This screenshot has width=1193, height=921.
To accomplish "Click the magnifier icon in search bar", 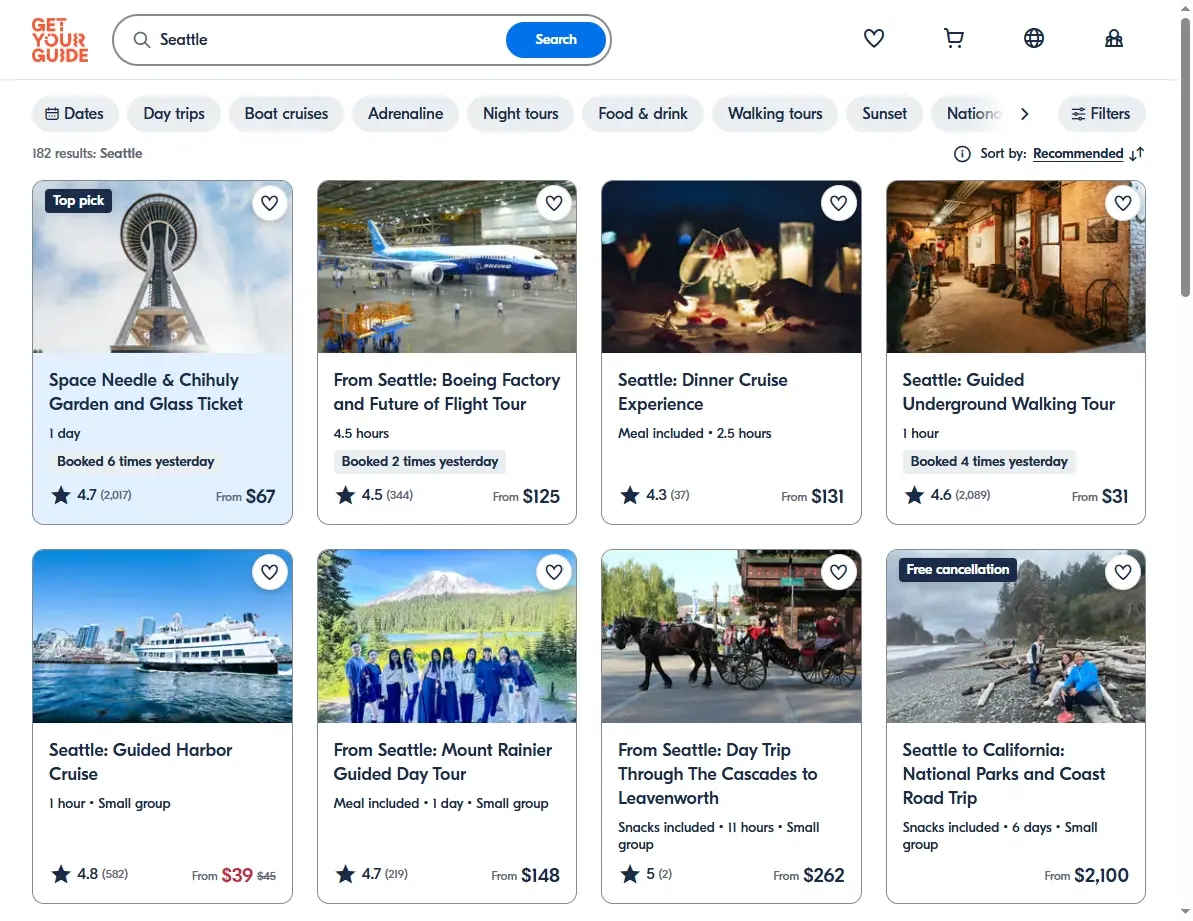I will [142, 40].
